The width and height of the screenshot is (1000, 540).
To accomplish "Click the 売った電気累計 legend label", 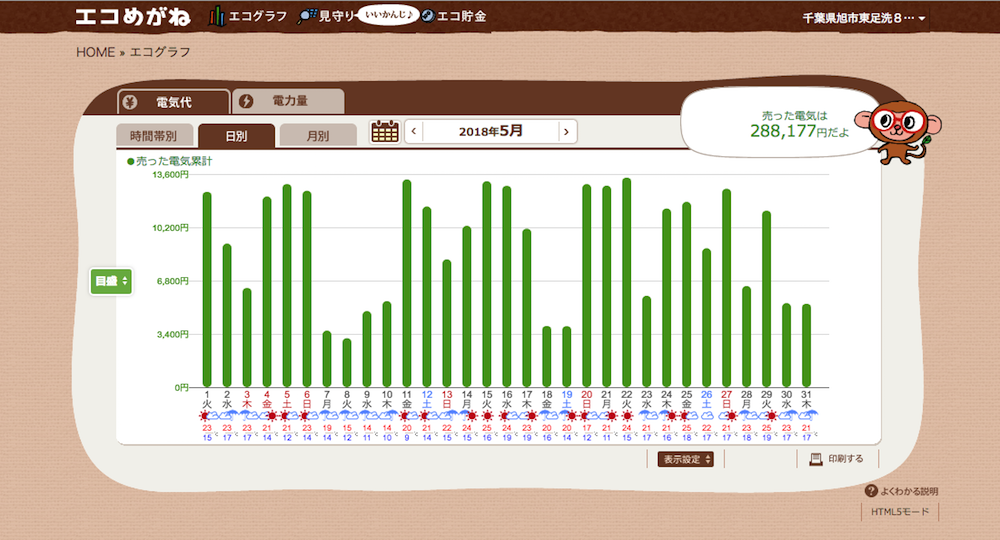I will pyautogui.click(x=170, y=161).
